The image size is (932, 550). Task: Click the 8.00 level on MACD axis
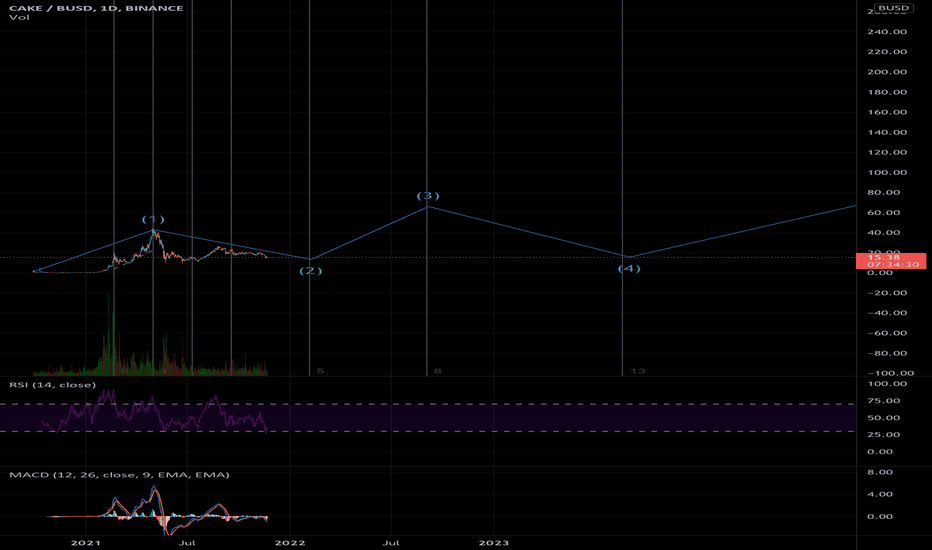tap(880, 472)
